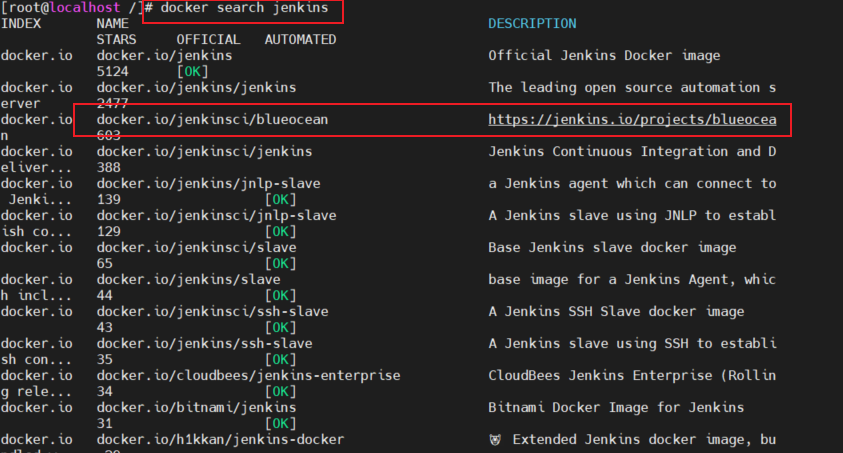Click 'A Jenkins slave using JNLP to establ' description
The image size is (843, 453).
[632, 216]
